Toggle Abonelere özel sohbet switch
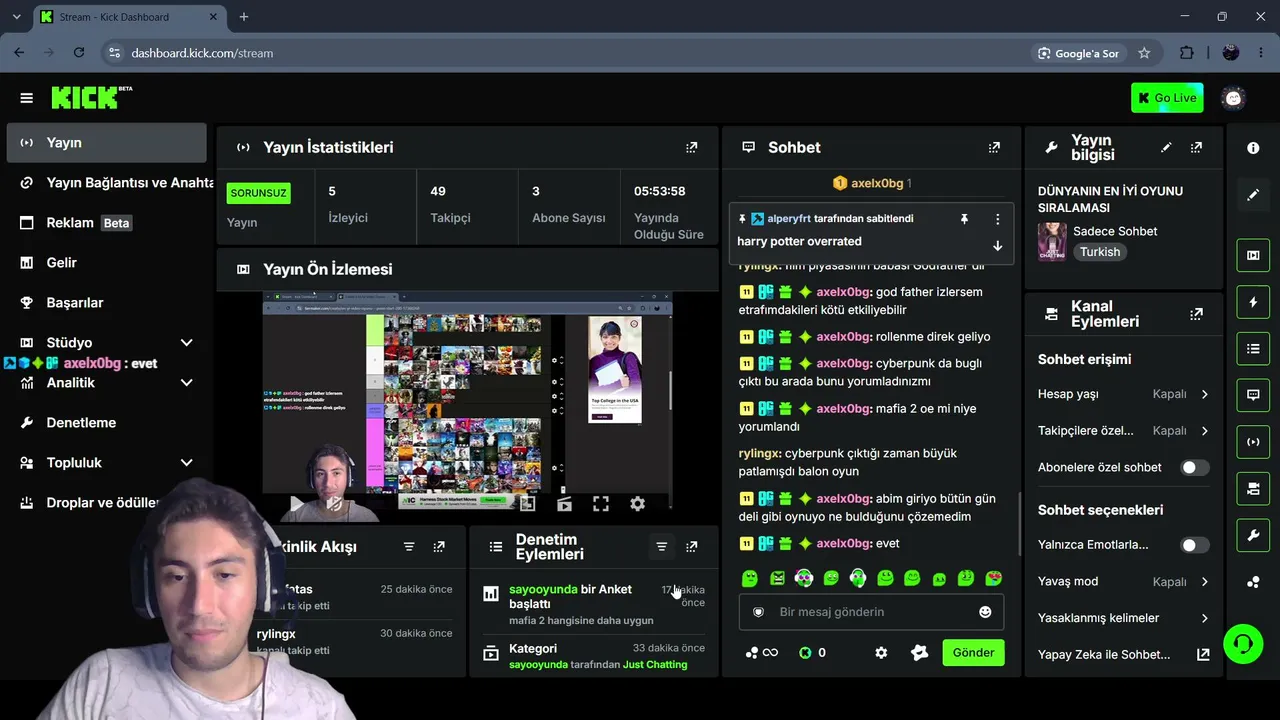Viewport: 1280px width, 720px height. [x=1194, y=467]
